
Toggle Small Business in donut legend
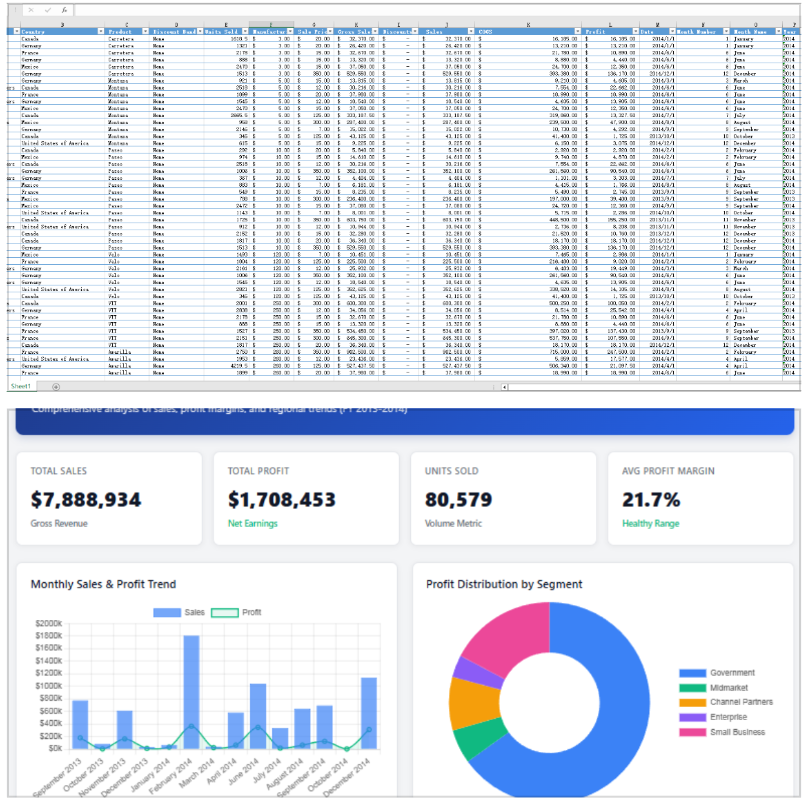click(722, 732)
